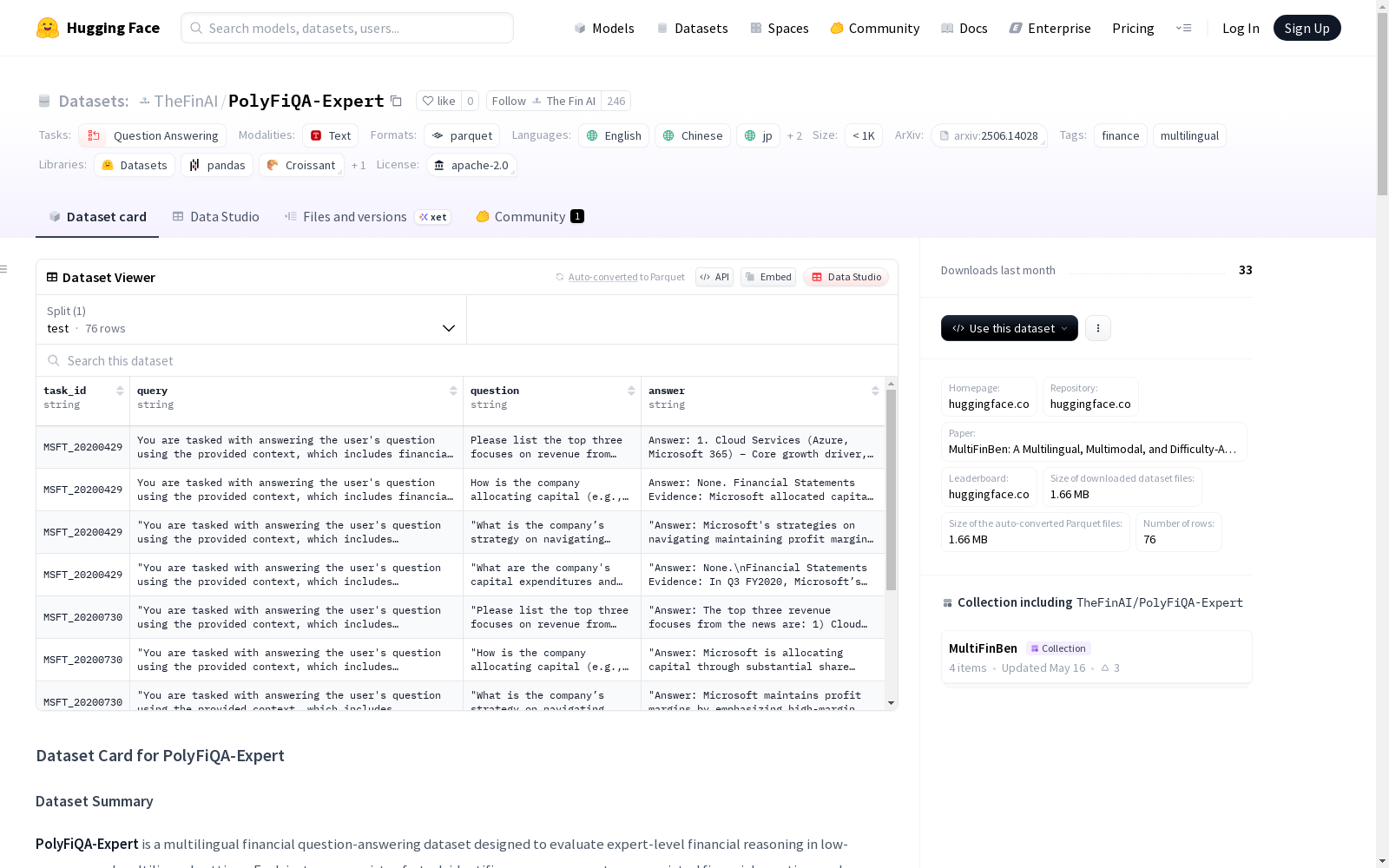Expand the Split test dropdown
The width and height of the screenshot is (1389, 868).
point(251,319)
